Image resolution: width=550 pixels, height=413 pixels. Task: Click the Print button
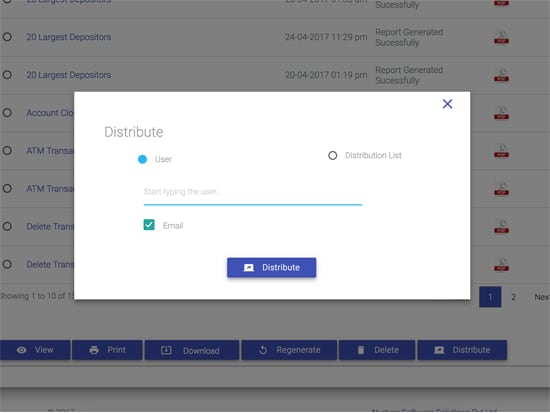coord(107,350)
